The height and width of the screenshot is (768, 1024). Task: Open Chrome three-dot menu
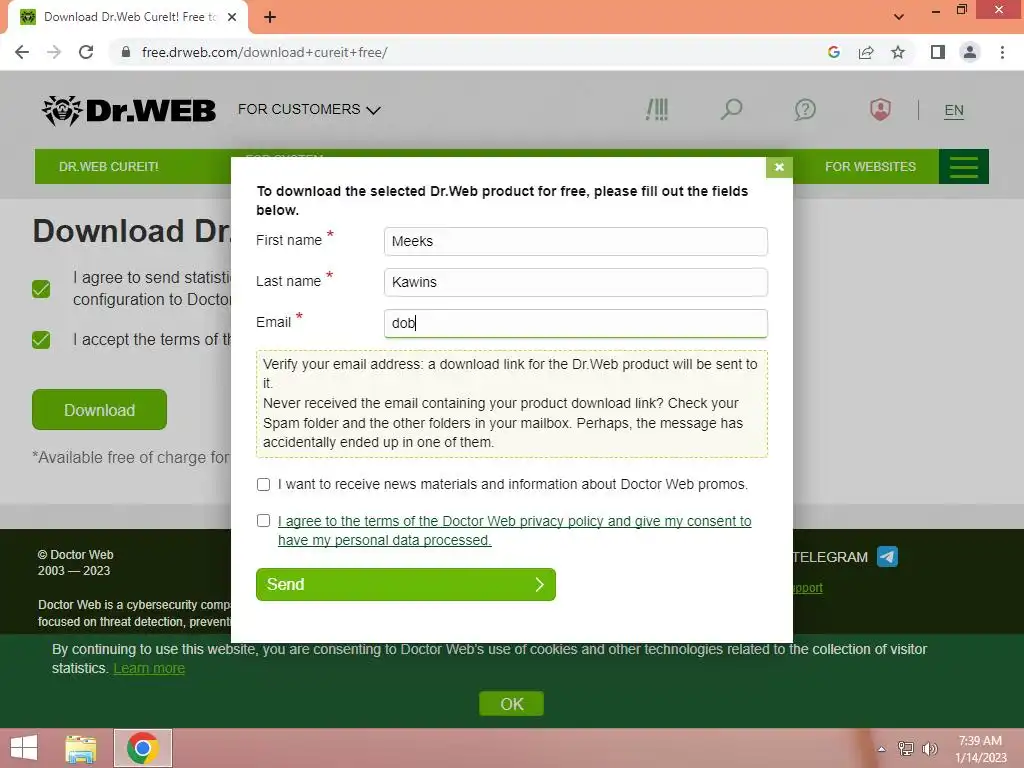(1002, 52)
